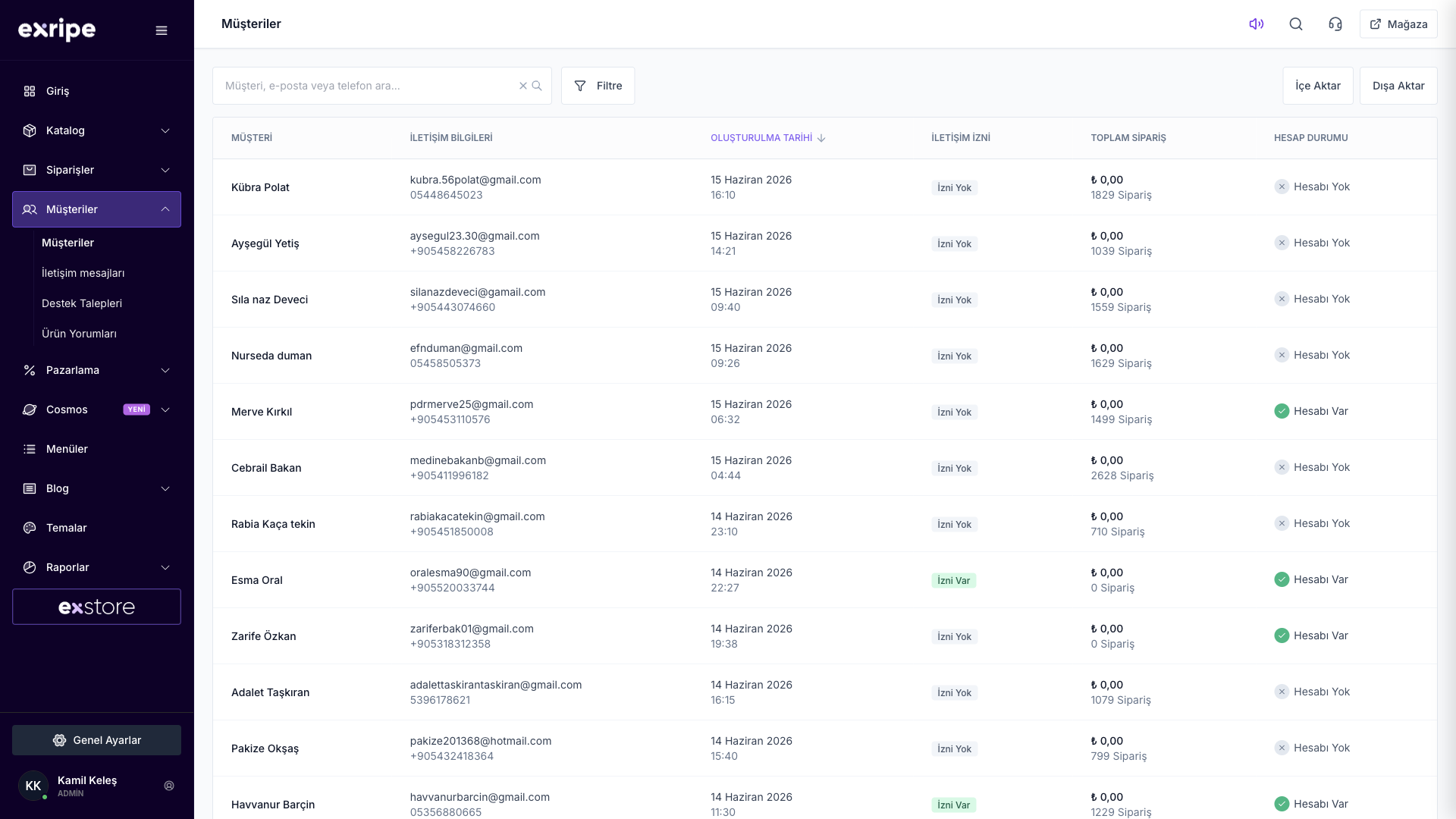Viewport: 1456px width, 819px height.
Task: Open the support headset icon
Action: tap(1335, 24)
